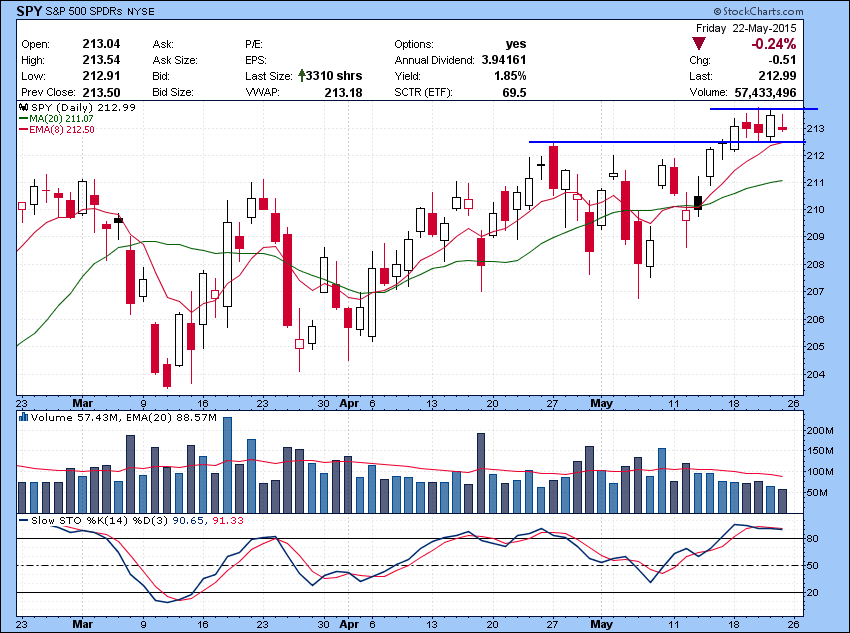
Task: Click the 208 label on the price axis
Action: 816,264
